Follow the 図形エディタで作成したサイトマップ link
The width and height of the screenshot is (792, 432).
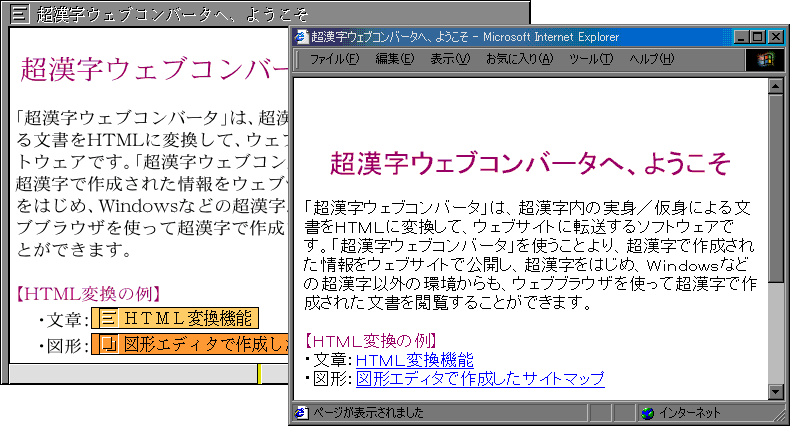click(480, 379)
